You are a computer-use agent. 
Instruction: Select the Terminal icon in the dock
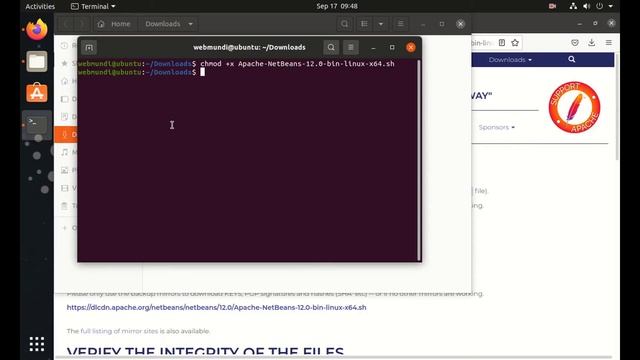37,124
